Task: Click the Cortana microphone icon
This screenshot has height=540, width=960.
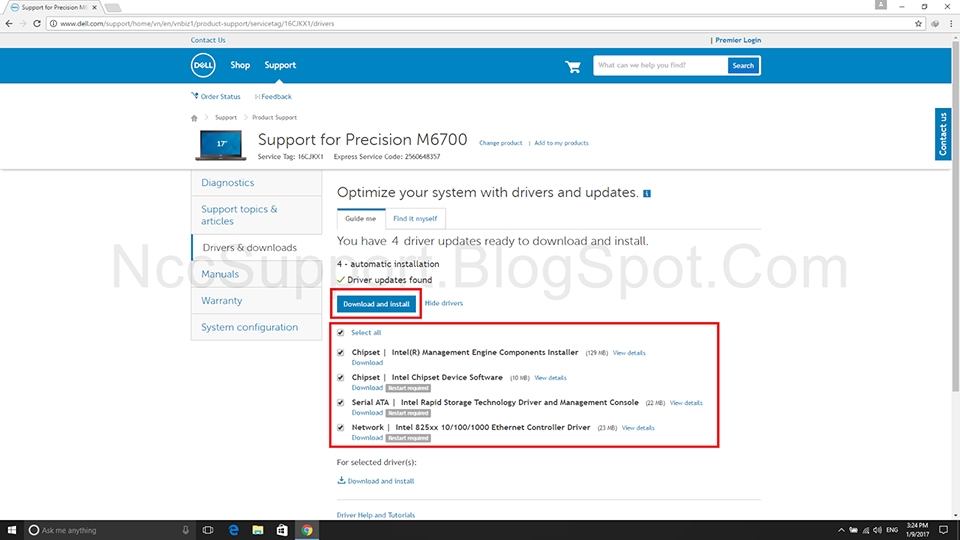Action: point(186,530)
